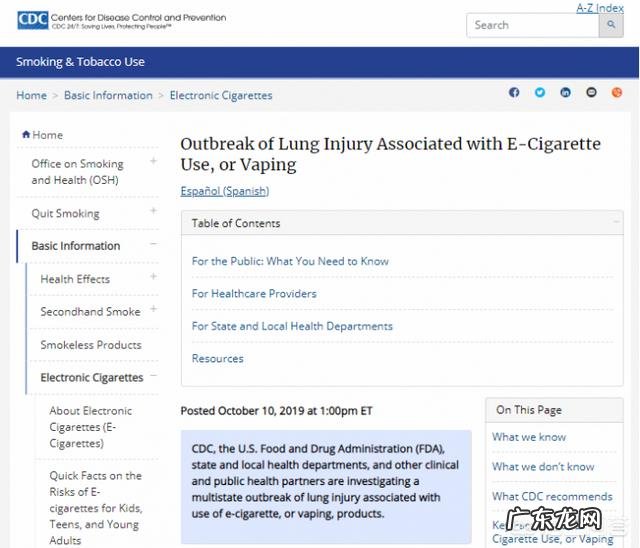Click the On This Page header
Viewport: 640px width, 548px height.
tap(529, 410)
